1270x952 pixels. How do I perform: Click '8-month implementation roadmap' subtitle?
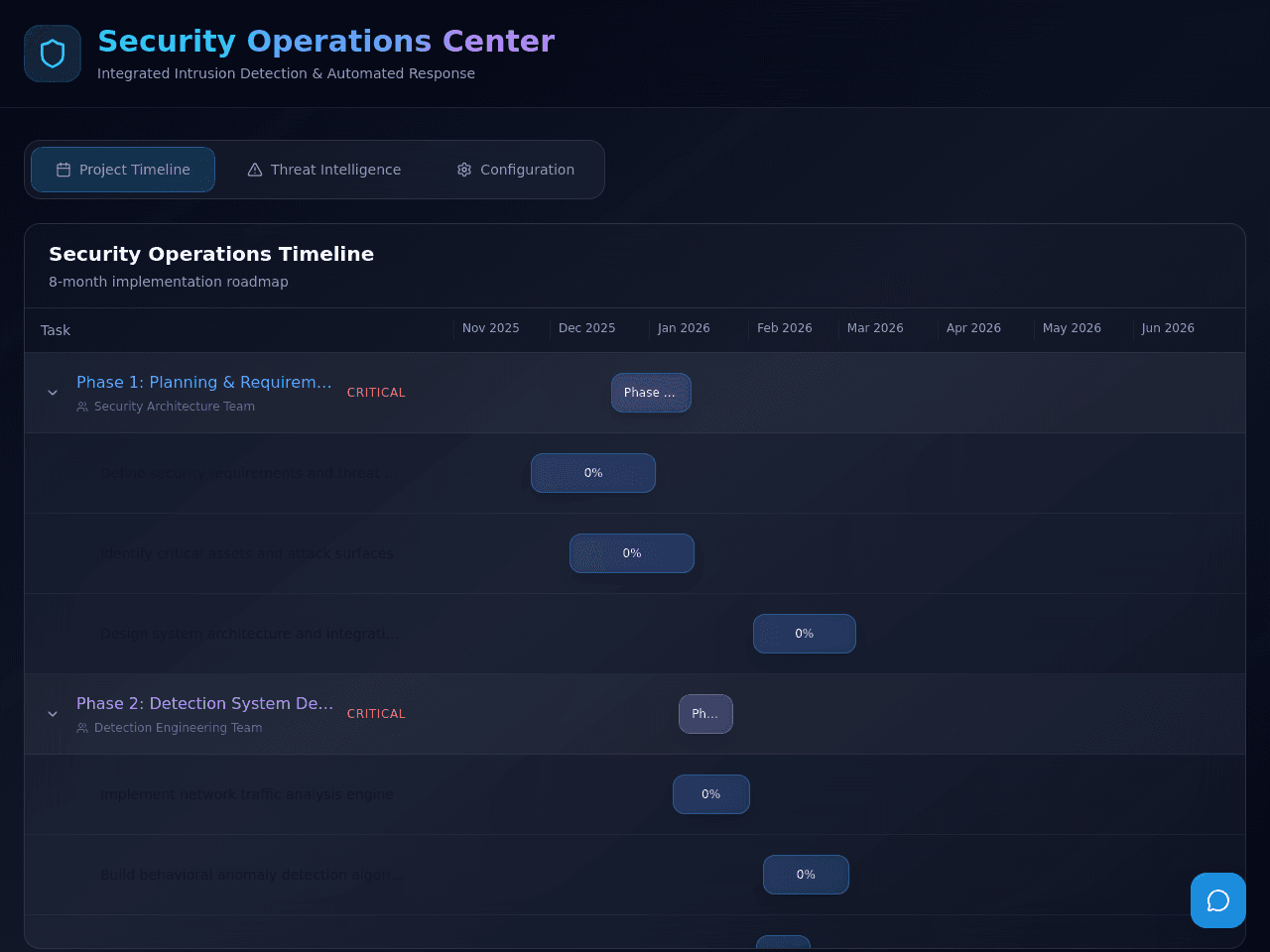(169, 282)
